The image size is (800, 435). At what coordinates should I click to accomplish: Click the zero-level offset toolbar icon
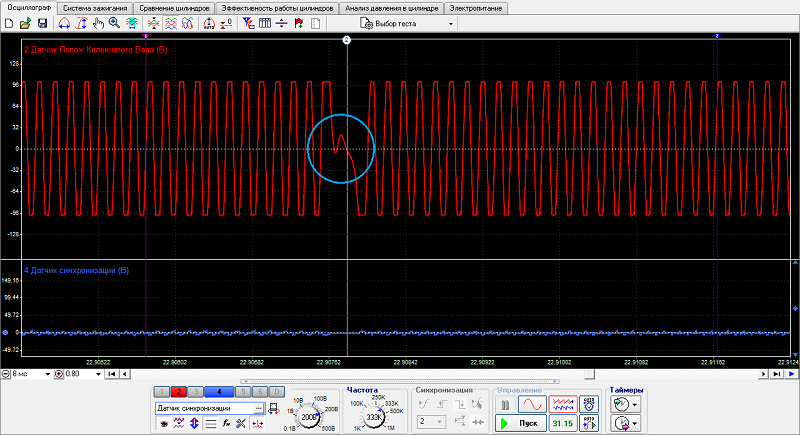226,23
